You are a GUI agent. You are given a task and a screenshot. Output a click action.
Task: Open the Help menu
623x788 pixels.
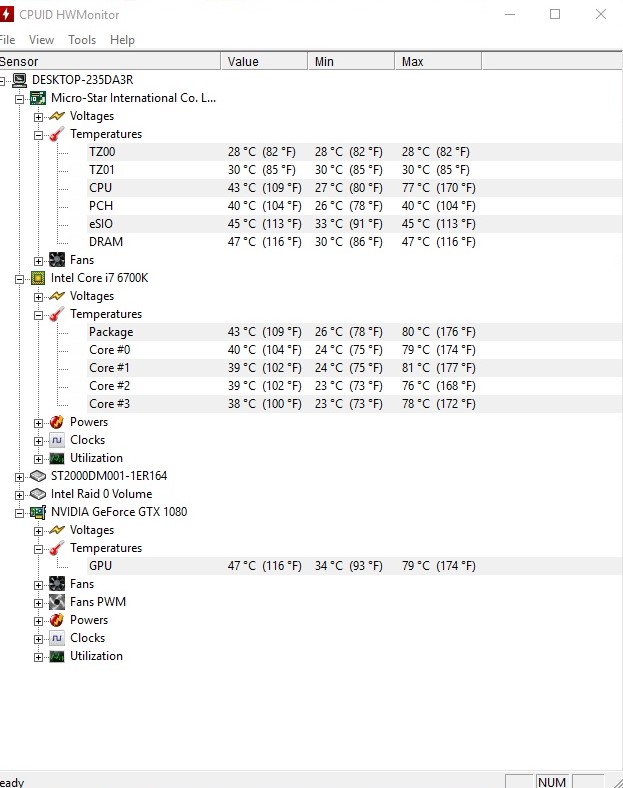(x=122, y=40)
